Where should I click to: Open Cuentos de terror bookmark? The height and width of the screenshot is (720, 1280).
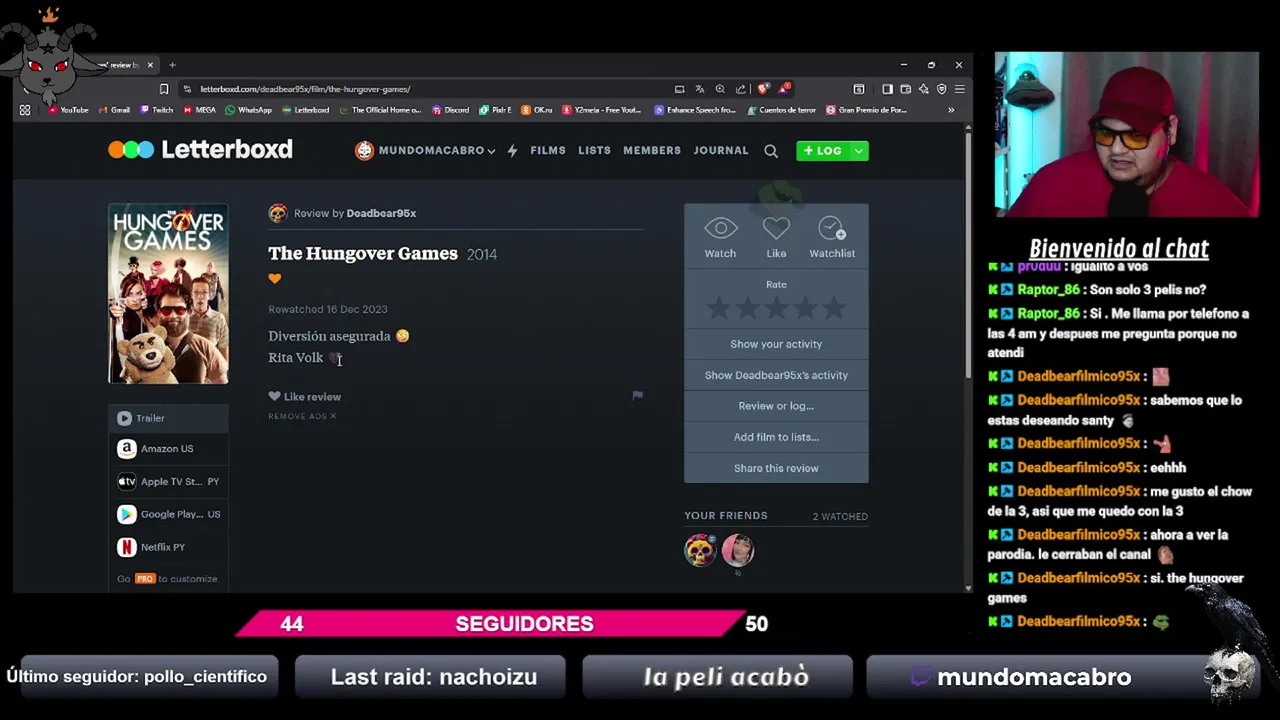[781, 110]
